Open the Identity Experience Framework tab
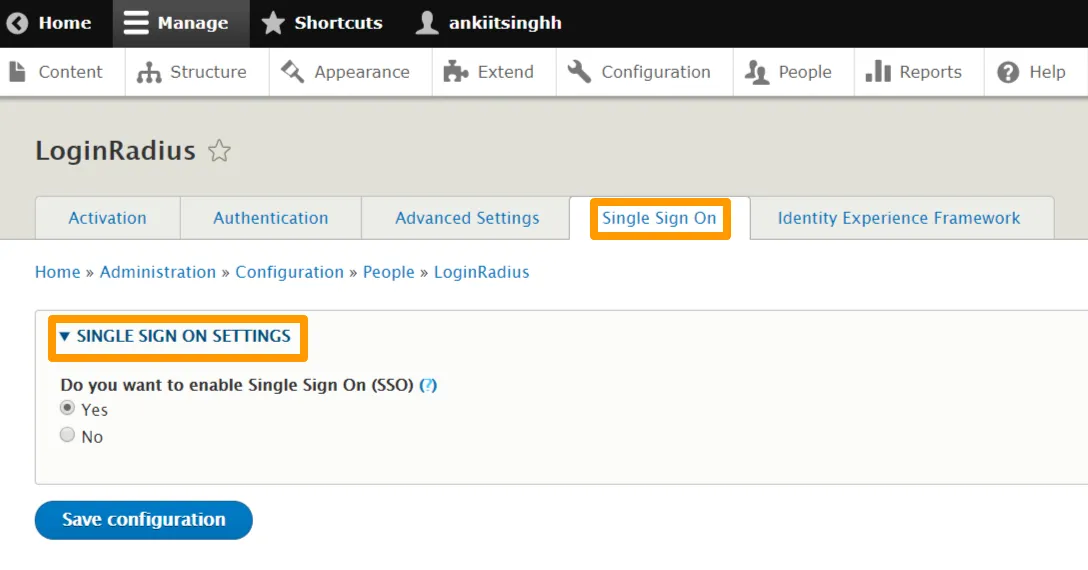This screenshot has height=570, width=1088. point(898,218)
